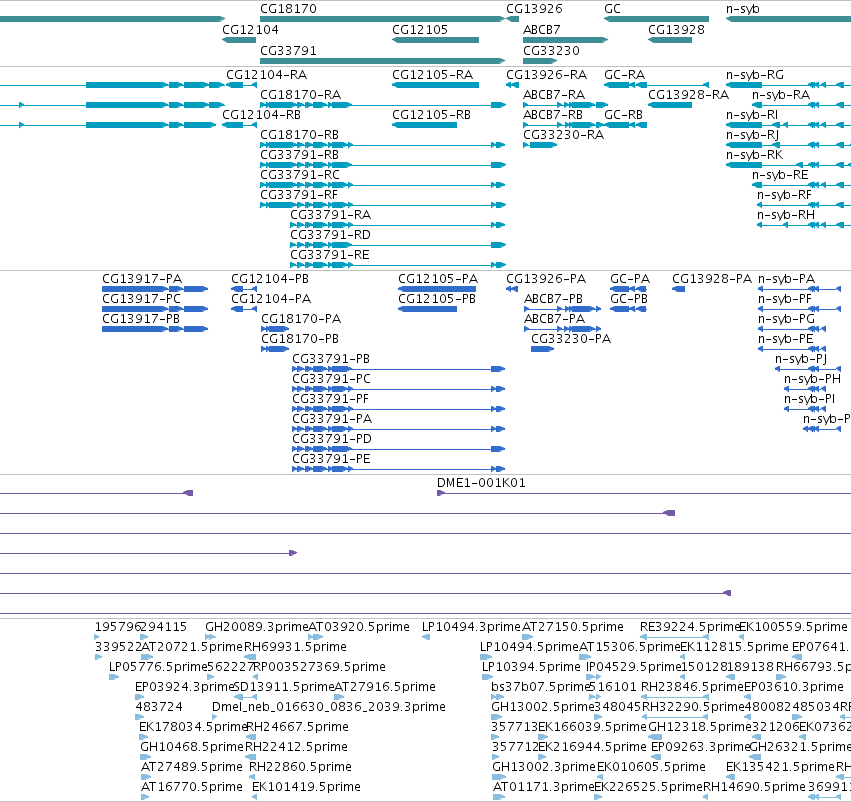Select the DME1-001K01 clone label
Image resolution: width=851 pixels, height=802 pixels.
point(481,483)
